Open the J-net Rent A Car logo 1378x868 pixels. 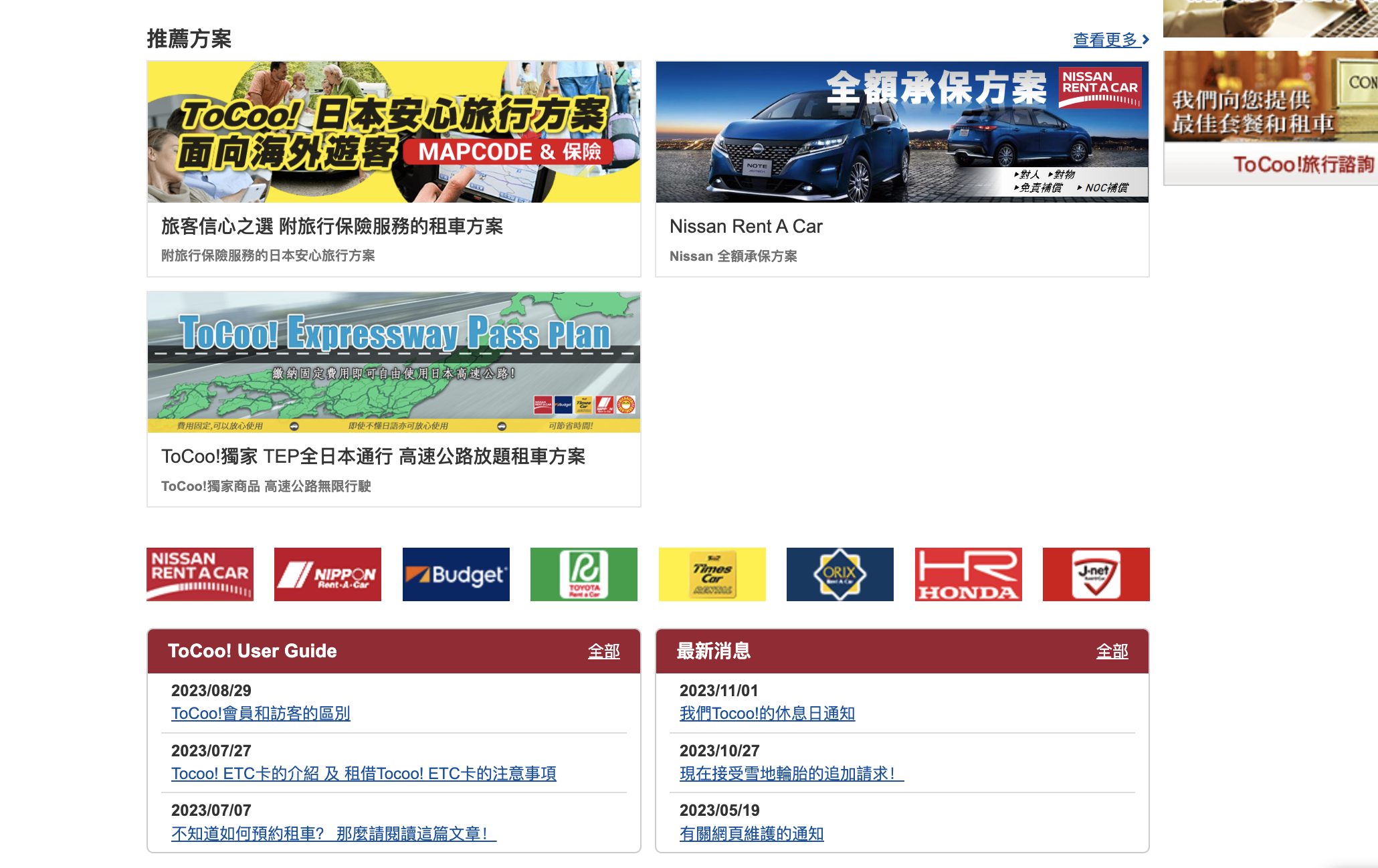click(x=1096, y=574)
